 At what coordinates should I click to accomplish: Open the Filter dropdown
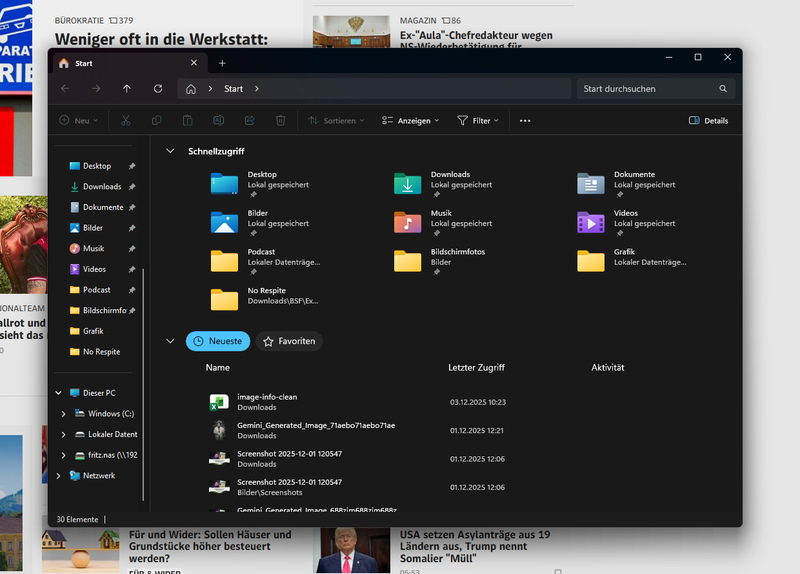478,121
